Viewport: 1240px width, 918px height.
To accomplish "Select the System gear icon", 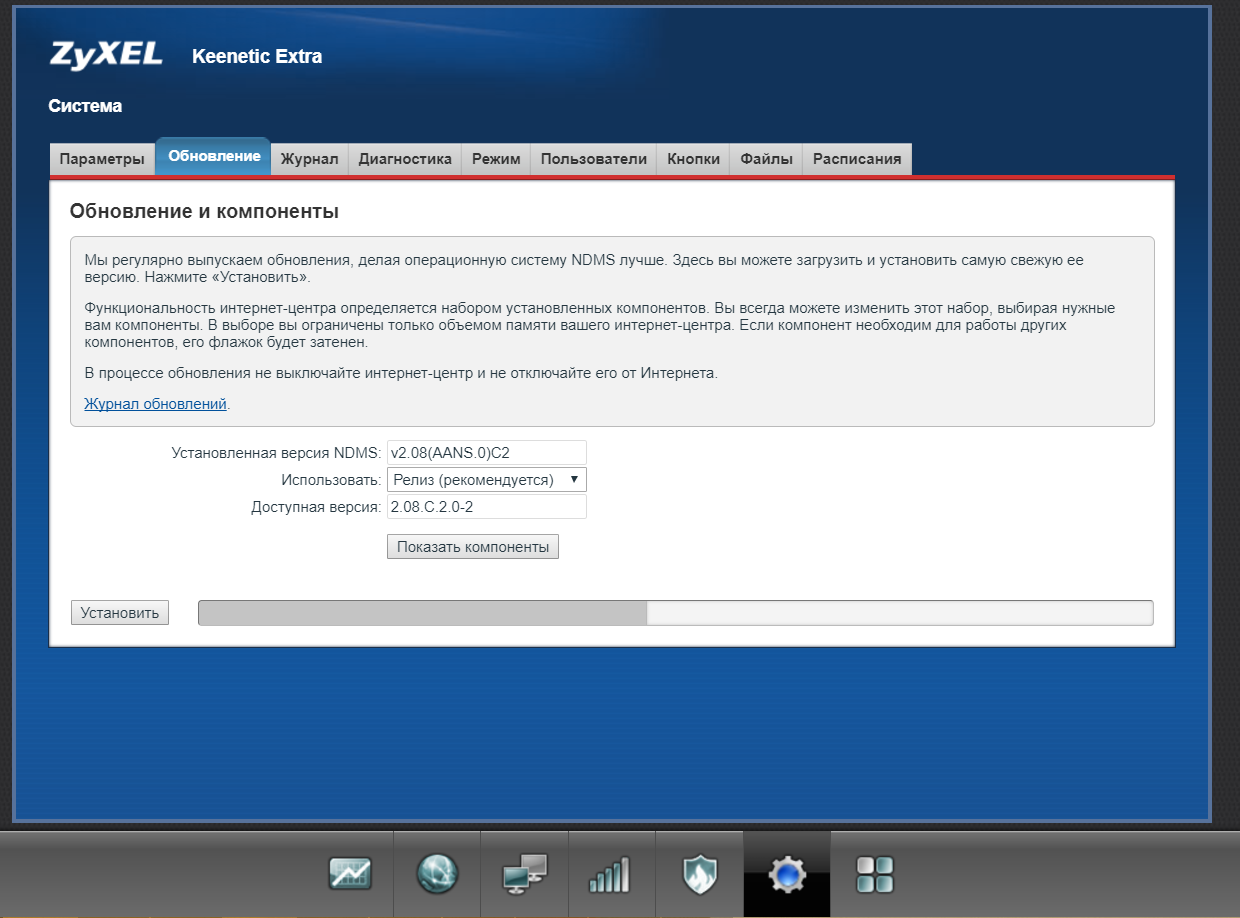I will pyautogui.click(x=787, y=874).
